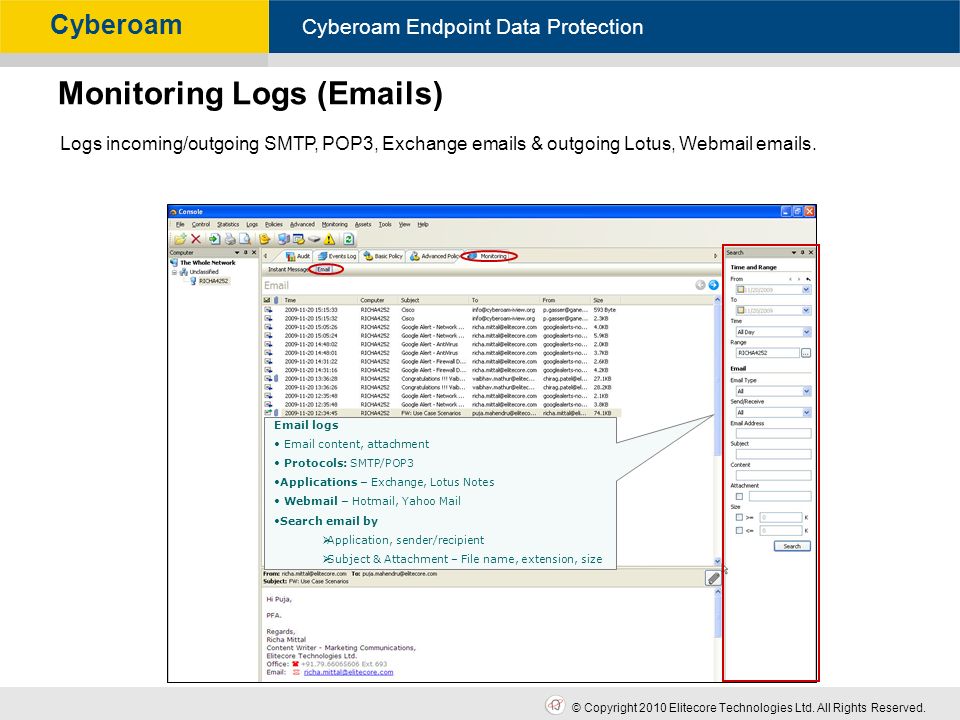
Task: Switch to the Audit tab
Action: [298, 256]
